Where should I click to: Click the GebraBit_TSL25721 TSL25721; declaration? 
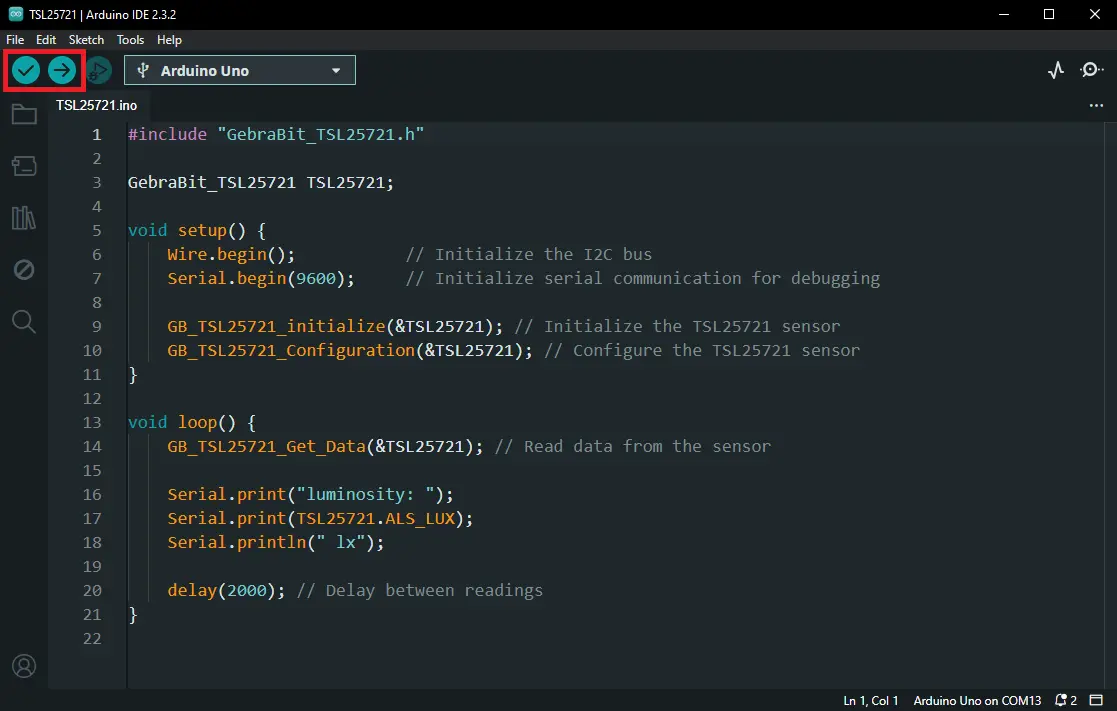[x=261, y=182]
